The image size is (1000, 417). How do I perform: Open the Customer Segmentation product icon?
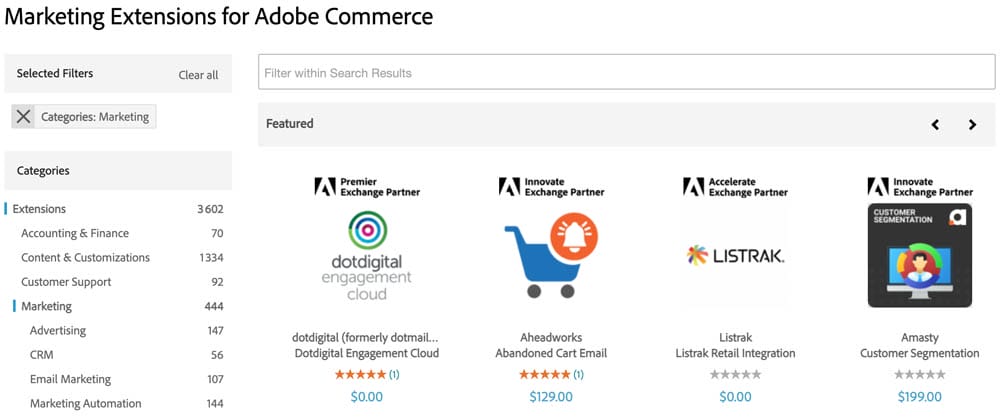pos(919,256)
